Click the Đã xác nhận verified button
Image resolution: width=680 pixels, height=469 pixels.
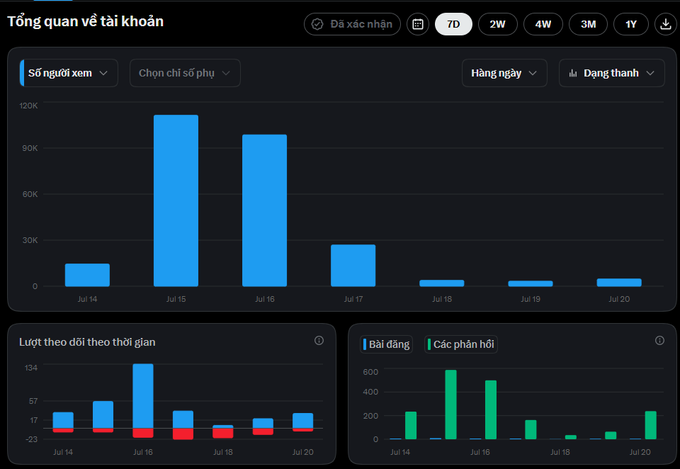point(352,24)
